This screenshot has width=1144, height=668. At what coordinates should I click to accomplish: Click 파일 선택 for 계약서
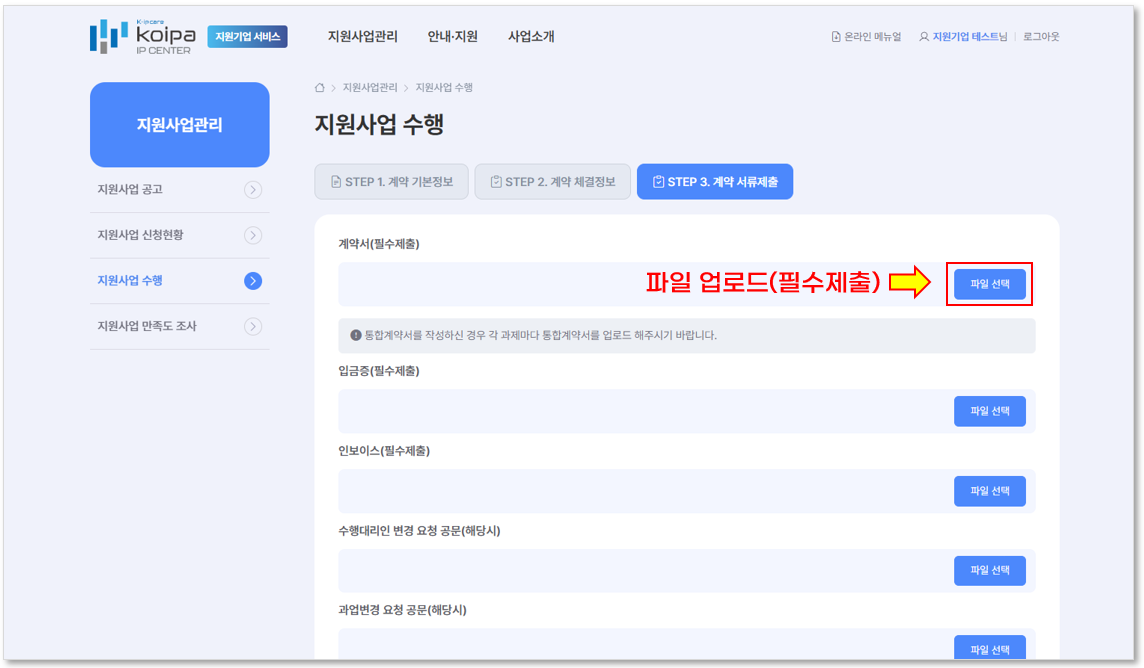pyautogui.click(x=989, y=284)
